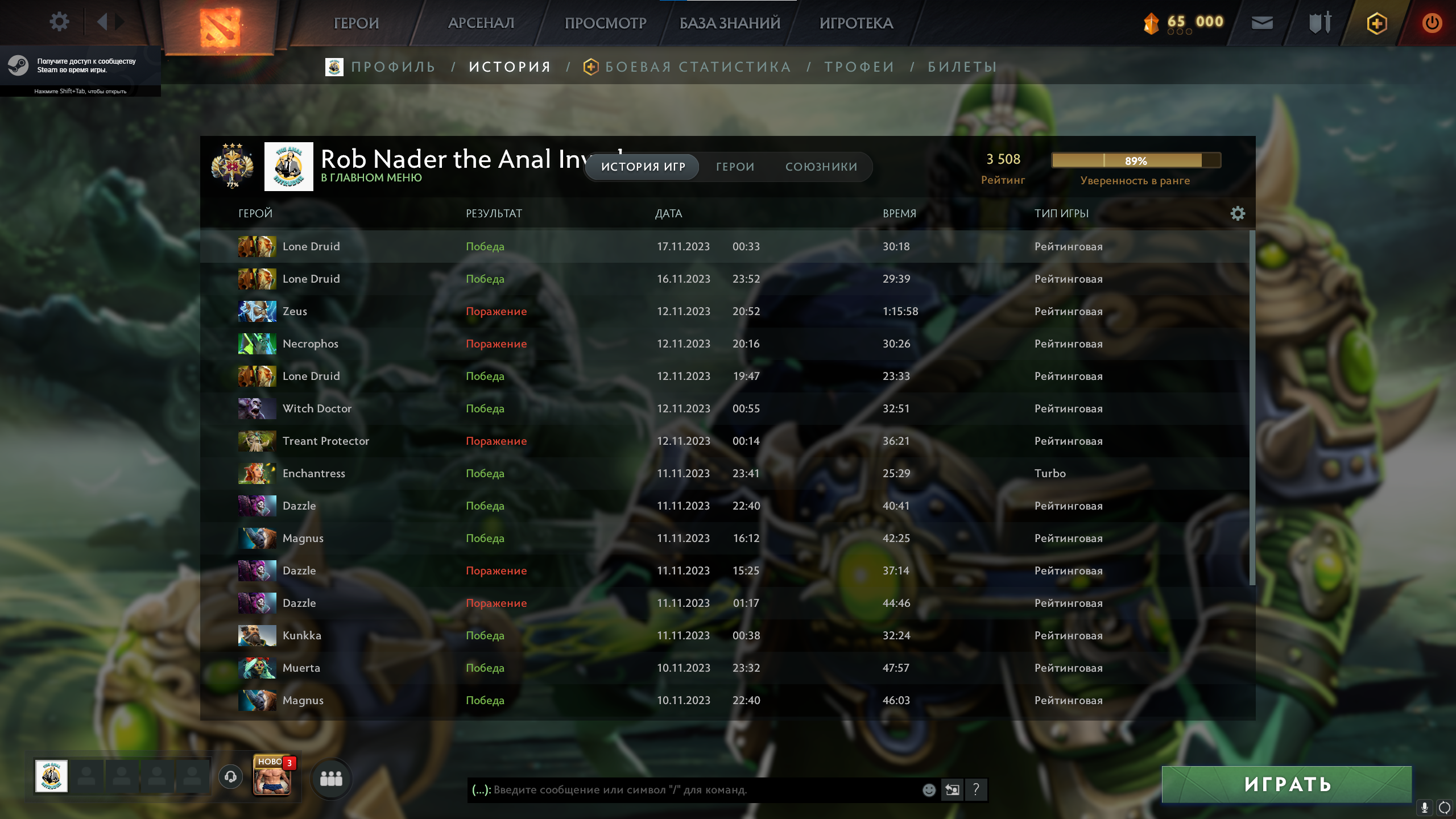
Task: Toggle voice chat headset icon
Action: pos(230,776)
